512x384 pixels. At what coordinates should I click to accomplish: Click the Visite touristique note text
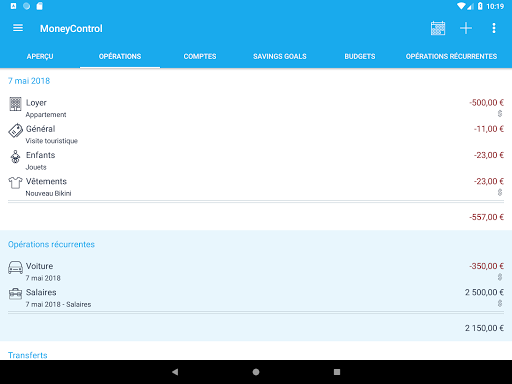click(52, 141)
